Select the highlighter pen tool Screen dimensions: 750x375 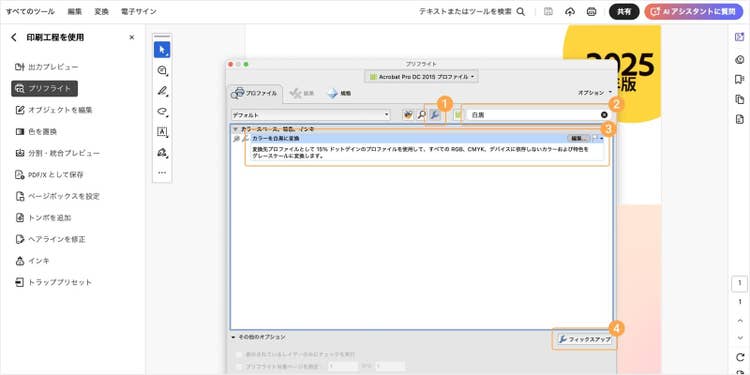point(162,91)
